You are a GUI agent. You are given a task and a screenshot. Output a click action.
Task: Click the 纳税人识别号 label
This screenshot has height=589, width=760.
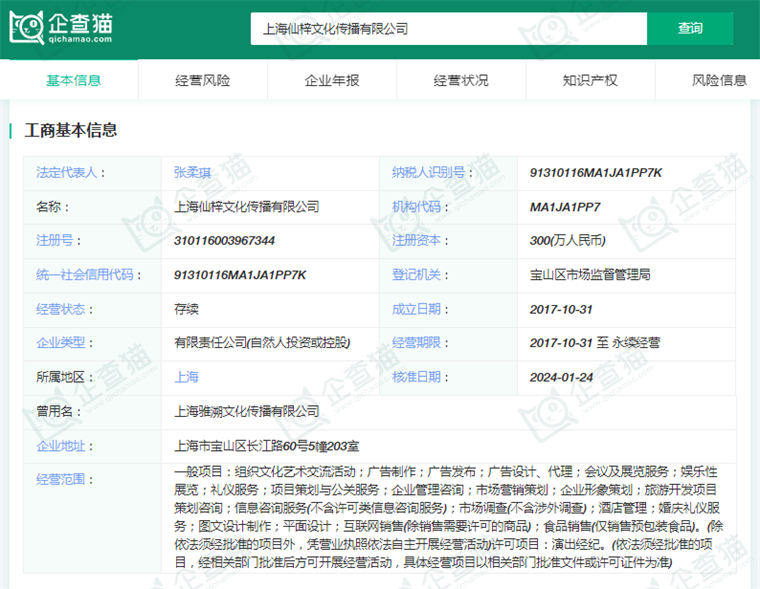(428, 173)
